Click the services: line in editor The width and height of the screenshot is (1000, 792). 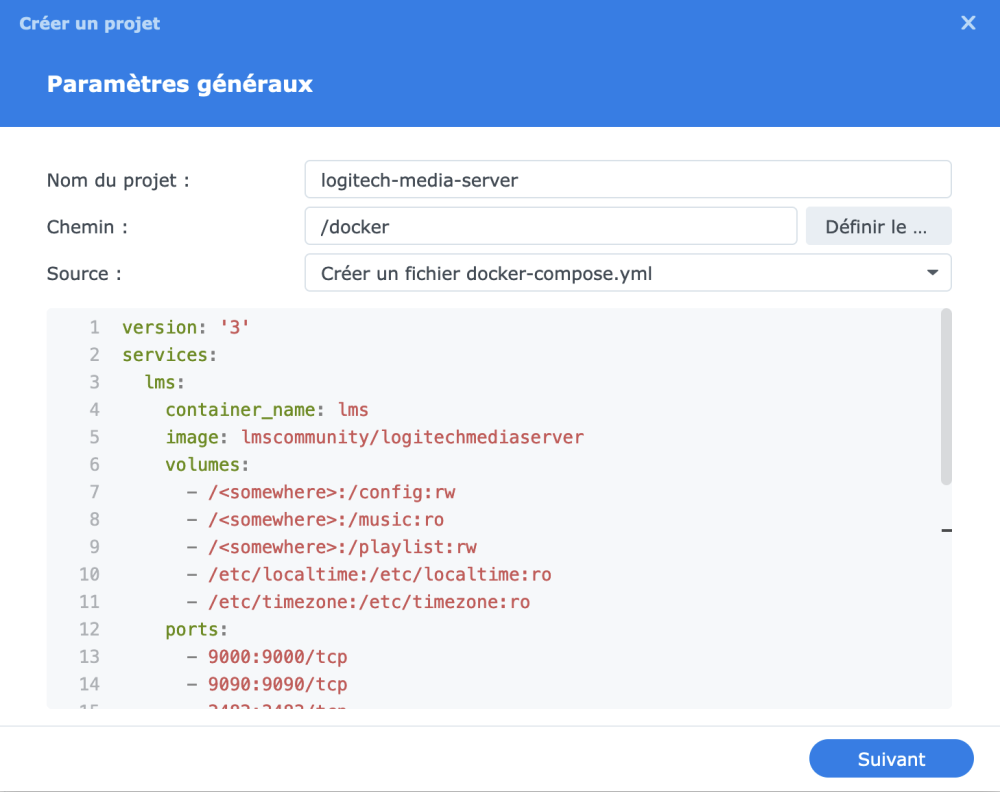pos(169,355)
